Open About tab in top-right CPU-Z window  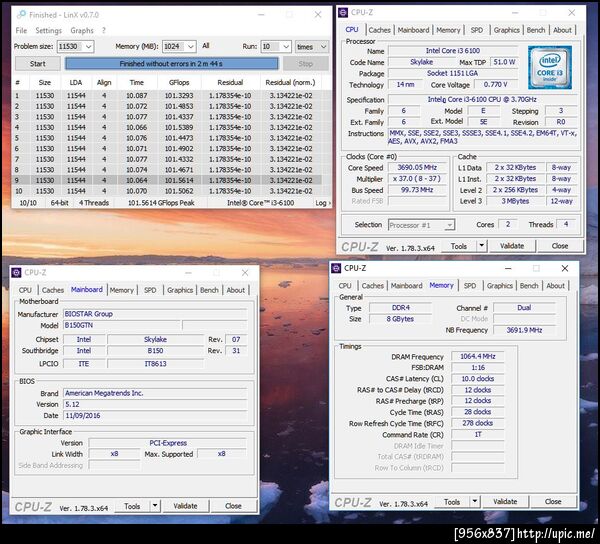562,30
